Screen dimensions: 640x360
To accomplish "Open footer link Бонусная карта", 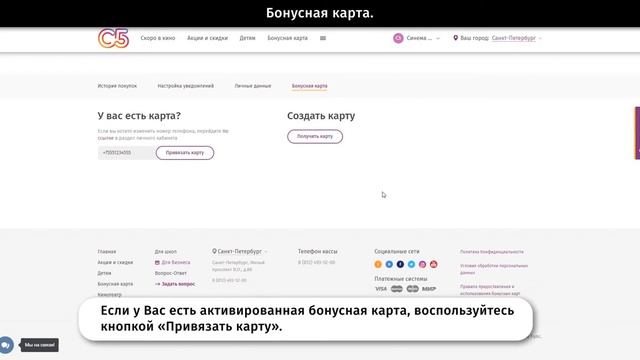I will pos(115,284).
